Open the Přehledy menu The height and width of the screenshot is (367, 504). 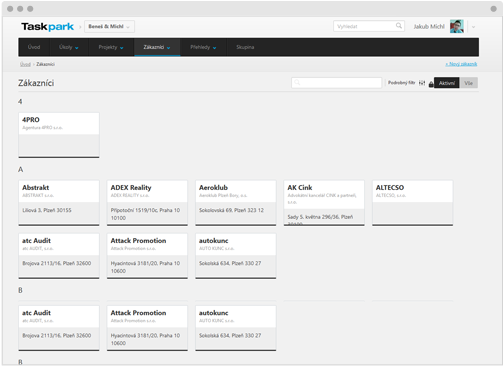(203, 47)
